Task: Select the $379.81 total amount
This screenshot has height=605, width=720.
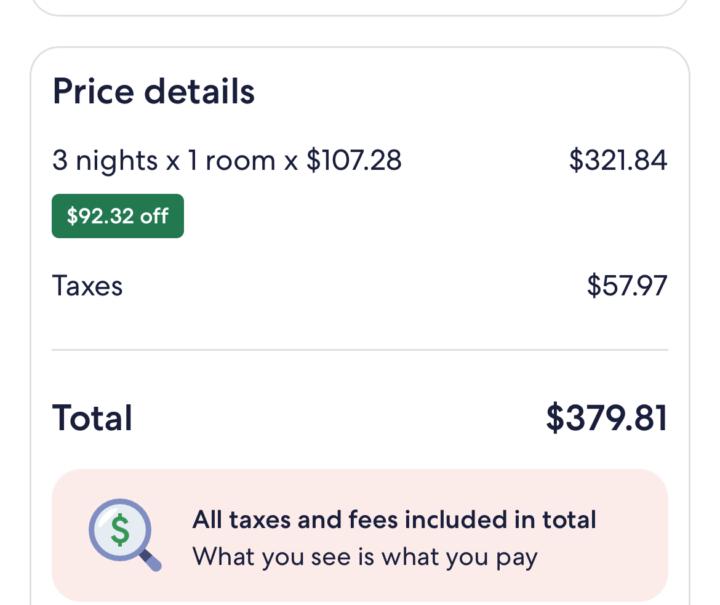Action: pos(606,418)
